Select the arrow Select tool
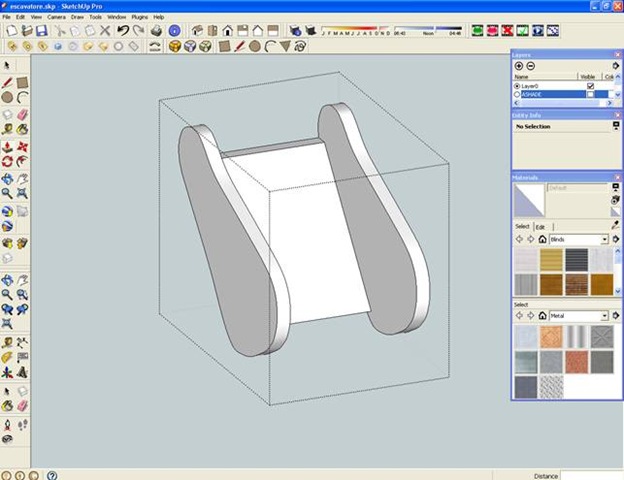 point(7,64)
